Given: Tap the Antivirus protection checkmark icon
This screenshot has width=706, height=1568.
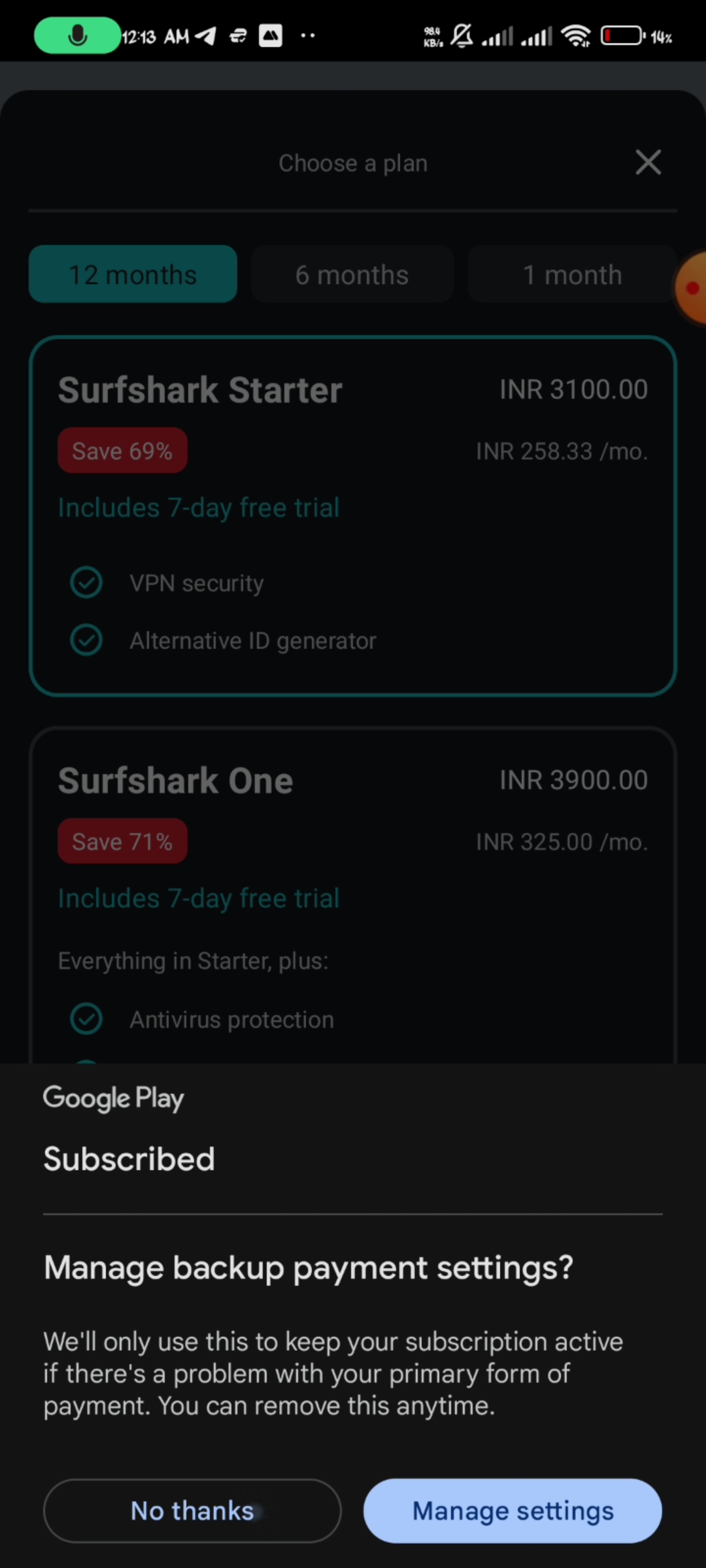Looking at the screenshot, I should coord(86,1019).
